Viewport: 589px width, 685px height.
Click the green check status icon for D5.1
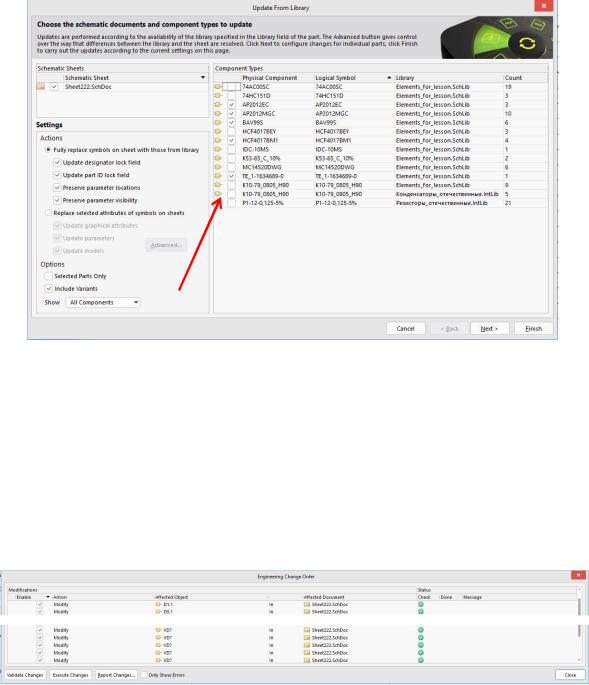click(421, 612)
